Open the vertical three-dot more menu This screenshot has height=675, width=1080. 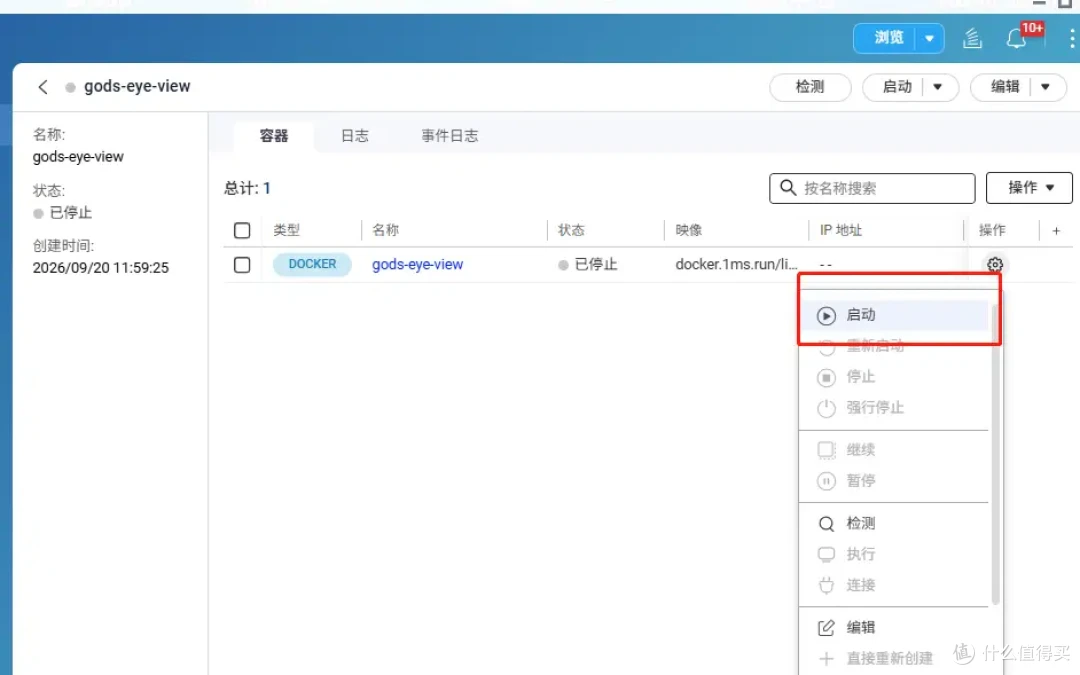(x=1072, y=38)
